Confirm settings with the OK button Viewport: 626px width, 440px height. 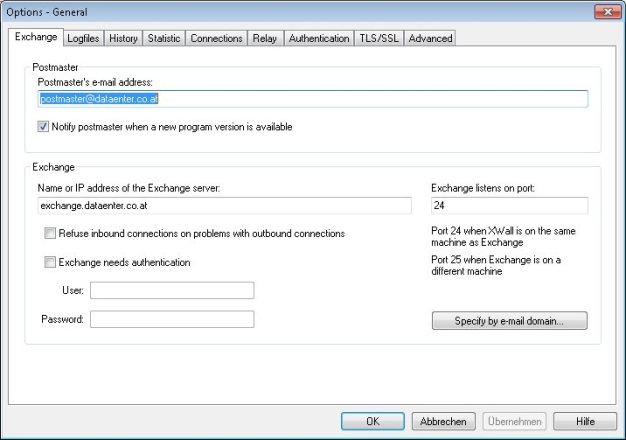point(372,421)
